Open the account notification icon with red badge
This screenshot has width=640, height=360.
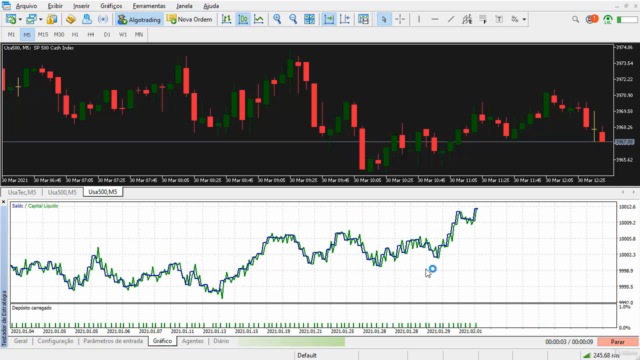(591, 19)
